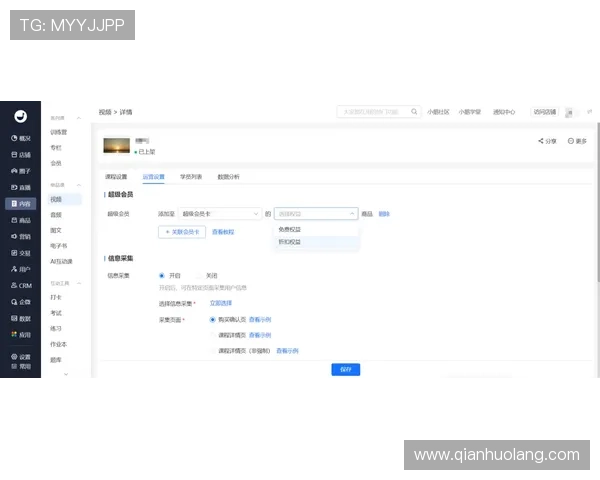Open CRM in the dark sidebar
The height and width of the screenshot is (480, 600).
(x=21, y=286)
